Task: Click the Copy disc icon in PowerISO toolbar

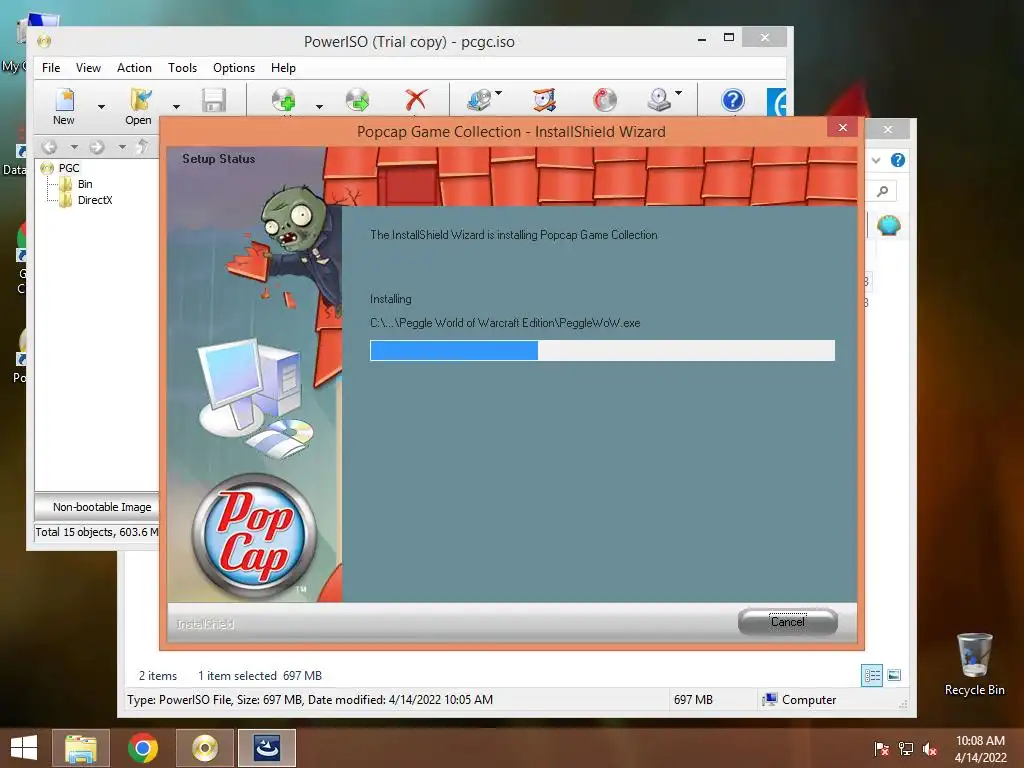Action: [480, 100]
